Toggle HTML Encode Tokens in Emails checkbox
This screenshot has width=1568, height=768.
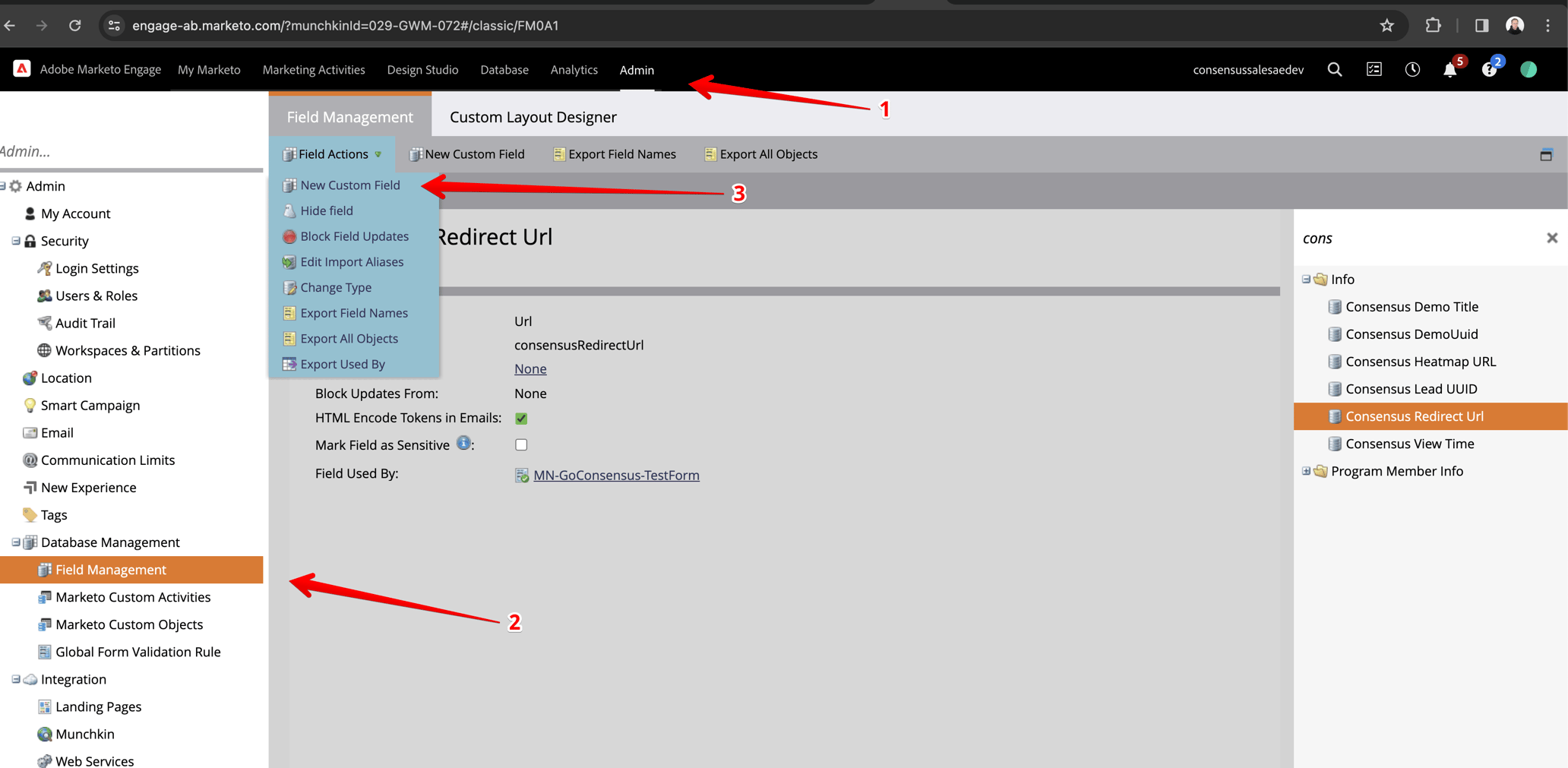click(x=521, y=418)
